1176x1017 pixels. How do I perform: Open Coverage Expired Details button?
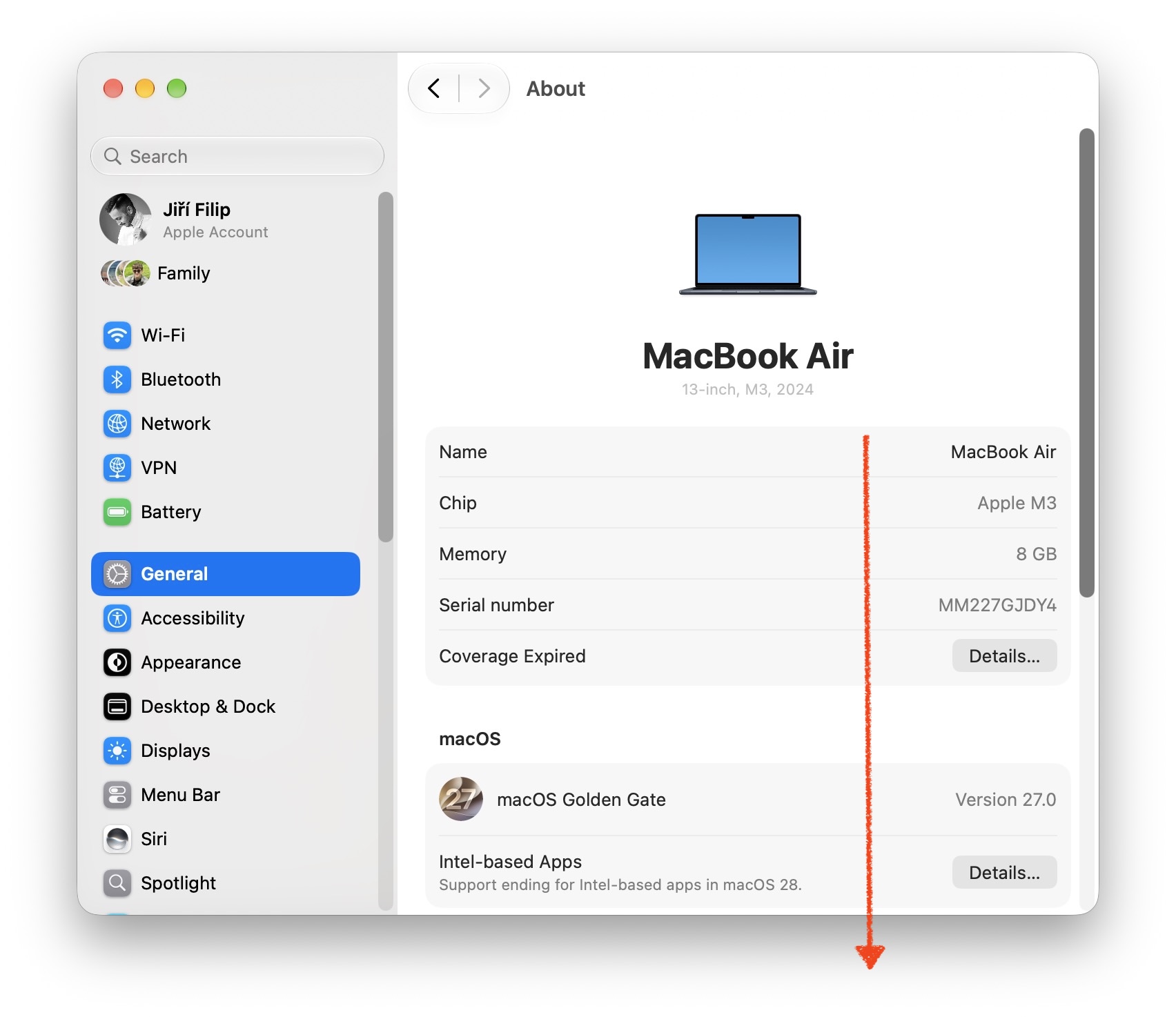click(1004, 655)
